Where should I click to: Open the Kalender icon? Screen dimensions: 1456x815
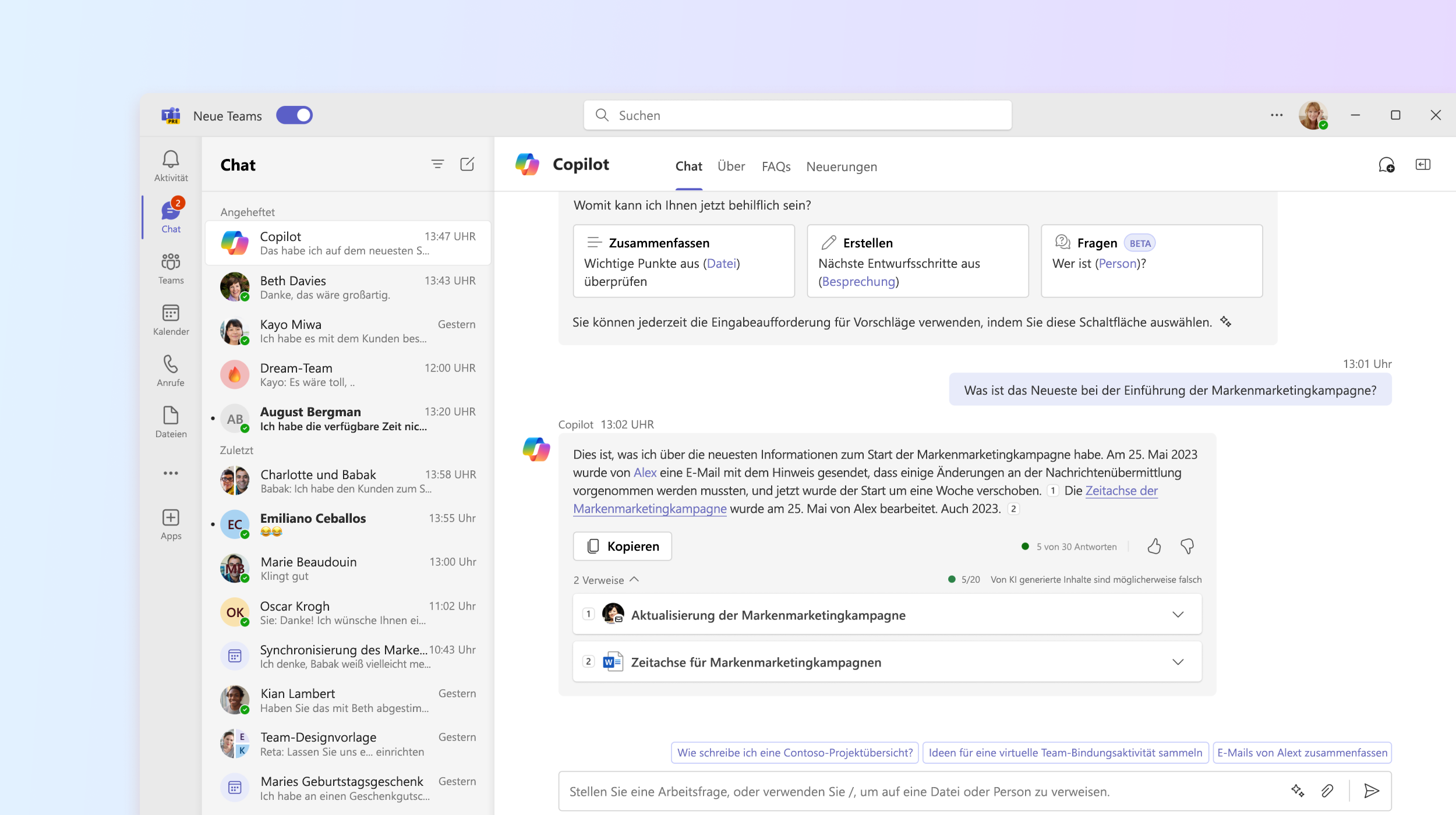171,313
